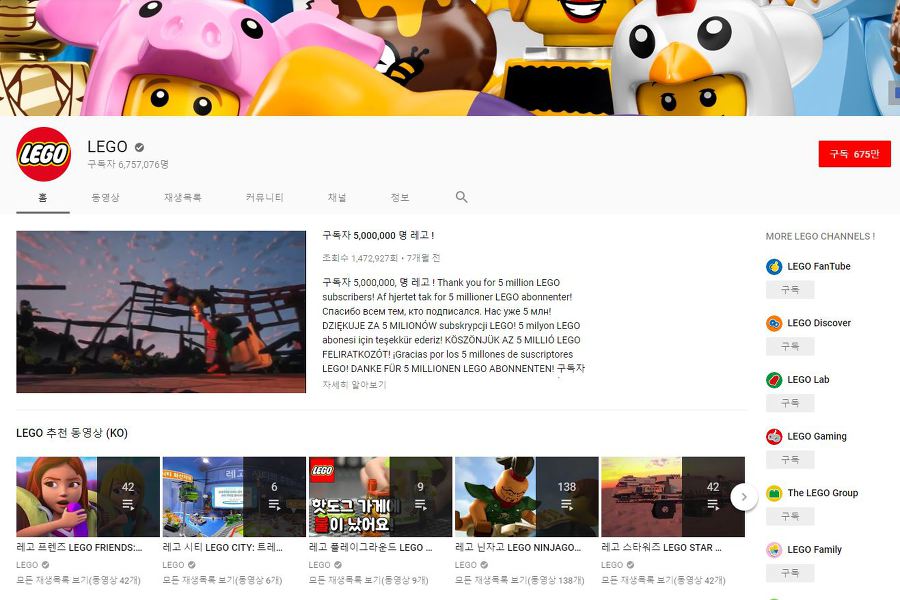This screenshot has width=900, height=600.
Task: Click the LEGO FanTube channel avatar
Action: click(x=774, y=266)
